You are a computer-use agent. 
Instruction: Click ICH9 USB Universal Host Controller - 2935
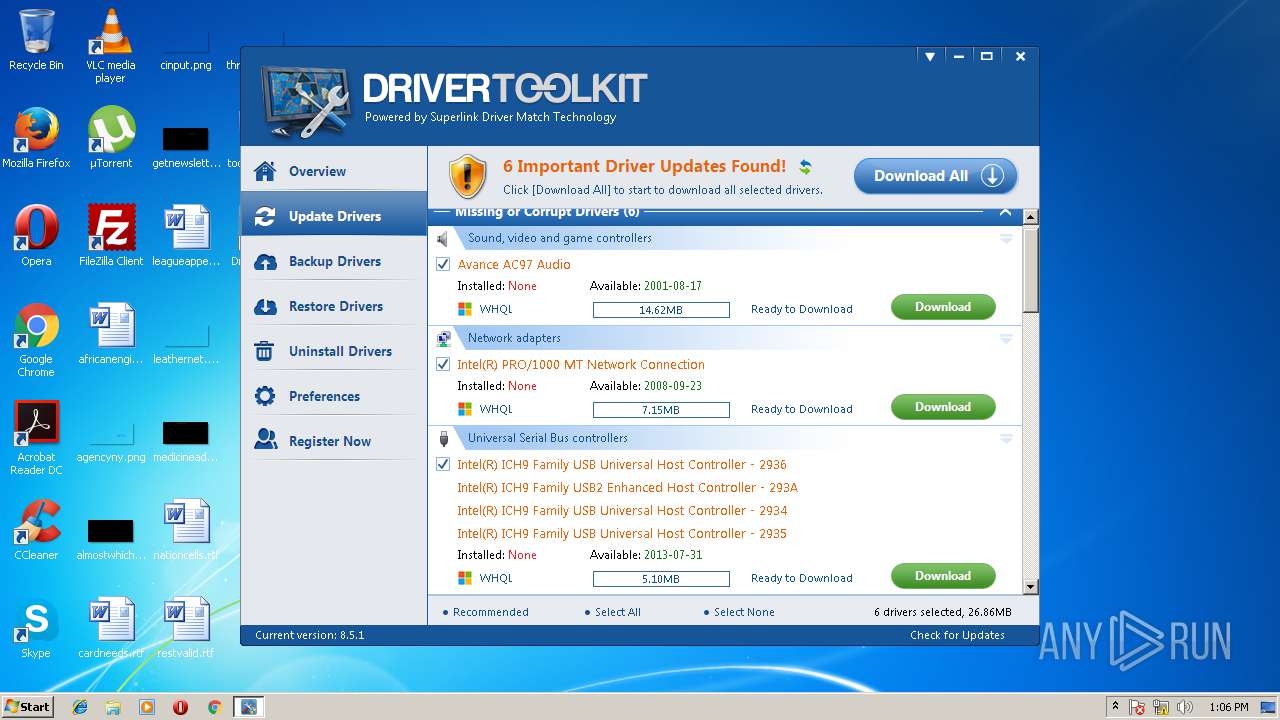point(622,533)
